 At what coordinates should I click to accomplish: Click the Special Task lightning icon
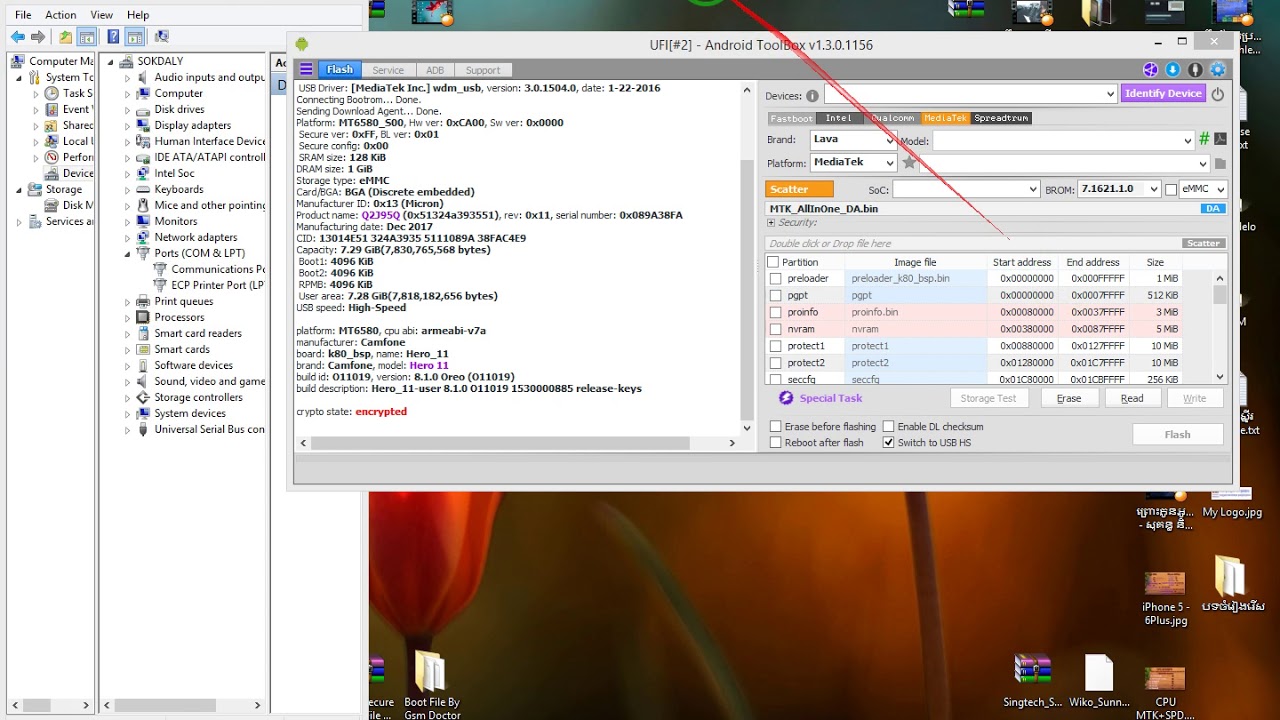click(x=786, y=398)
